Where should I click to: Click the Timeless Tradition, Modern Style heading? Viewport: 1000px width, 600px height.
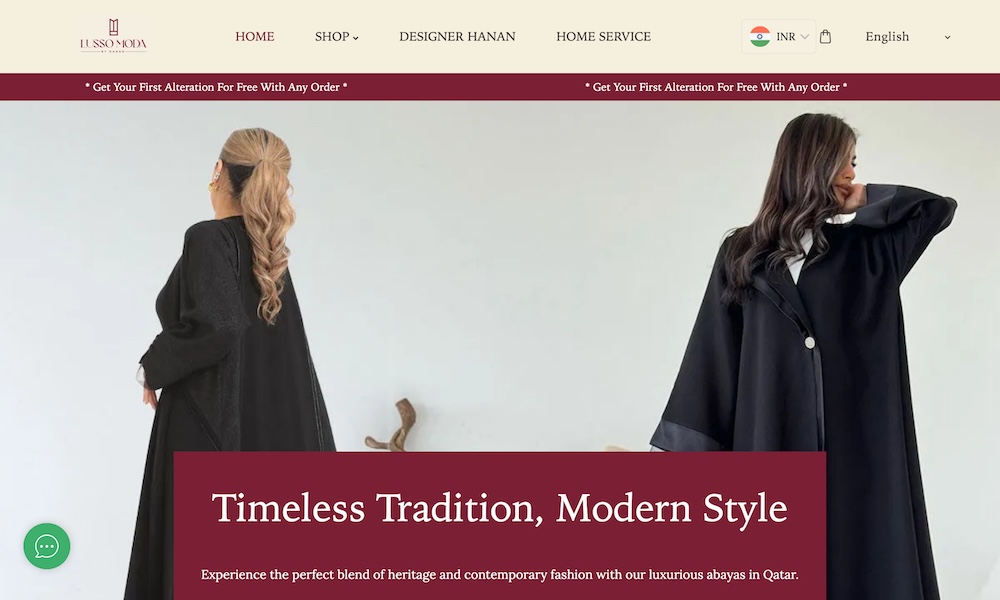click(499, 508)
